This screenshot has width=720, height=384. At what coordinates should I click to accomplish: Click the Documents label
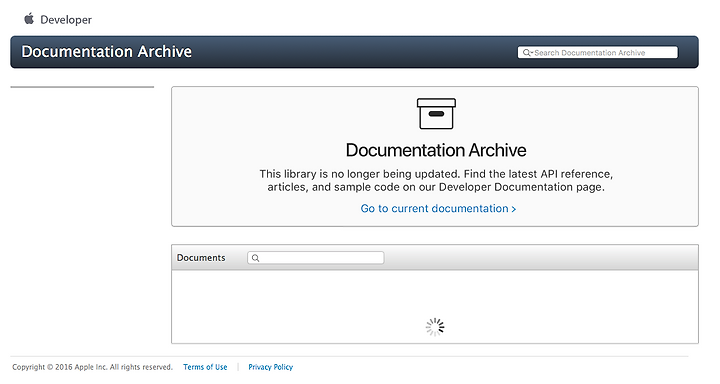tap(201, 258)
